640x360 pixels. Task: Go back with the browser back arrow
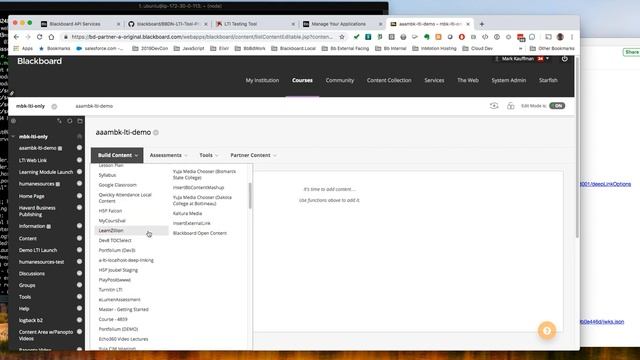16,37
